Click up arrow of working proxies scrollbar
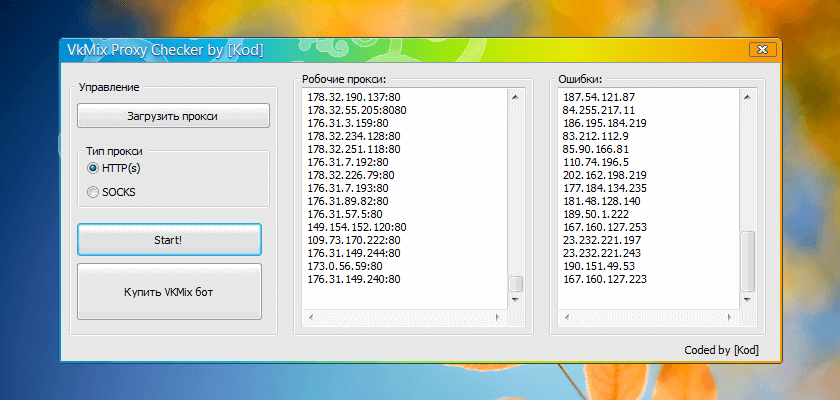The height and width of the screenshot is (400, 840). tap(515, 97)
